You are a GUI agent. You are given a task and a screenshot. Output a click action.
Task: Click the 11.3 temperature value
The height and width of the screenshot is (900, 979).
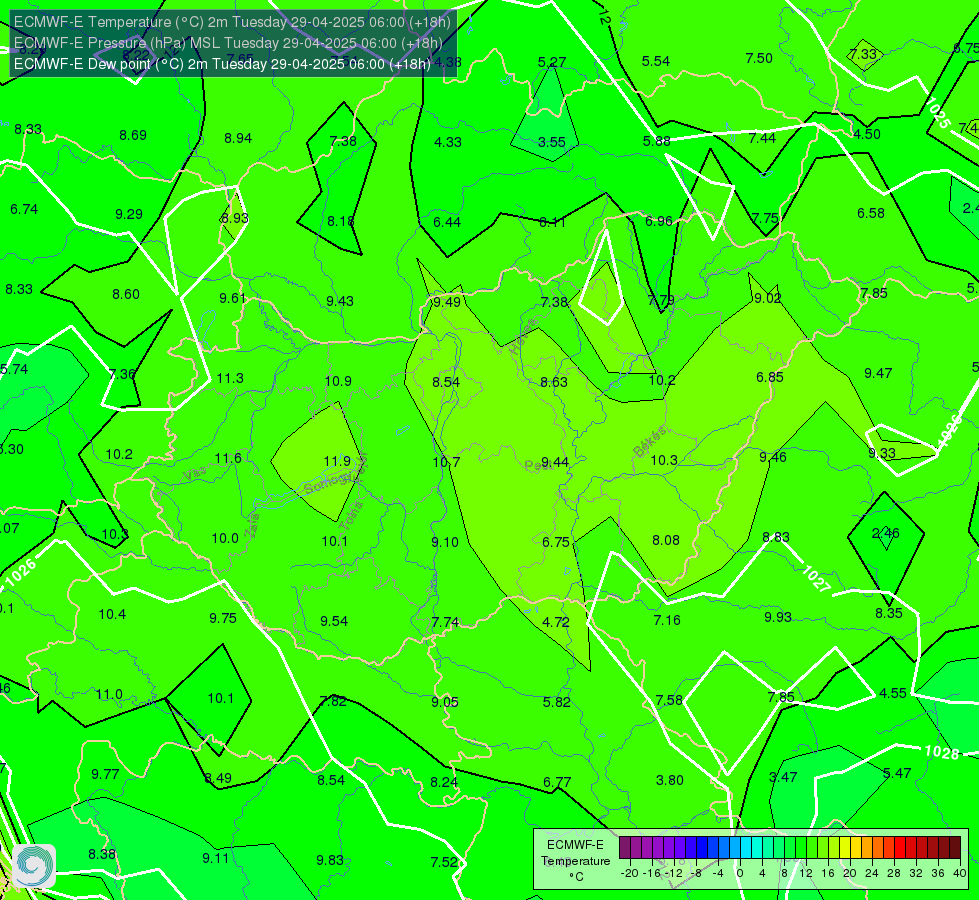tap(230, 378)
